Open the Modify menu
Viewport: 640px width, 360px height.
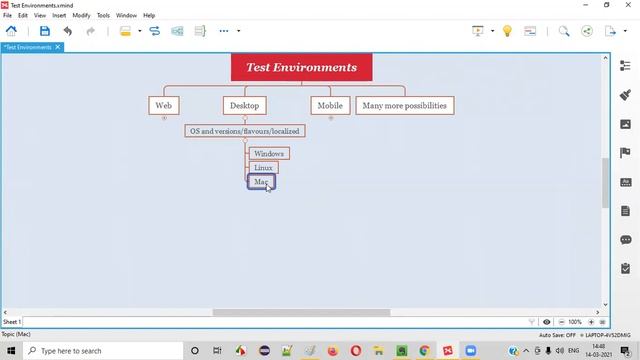click(x=81, y=16)
